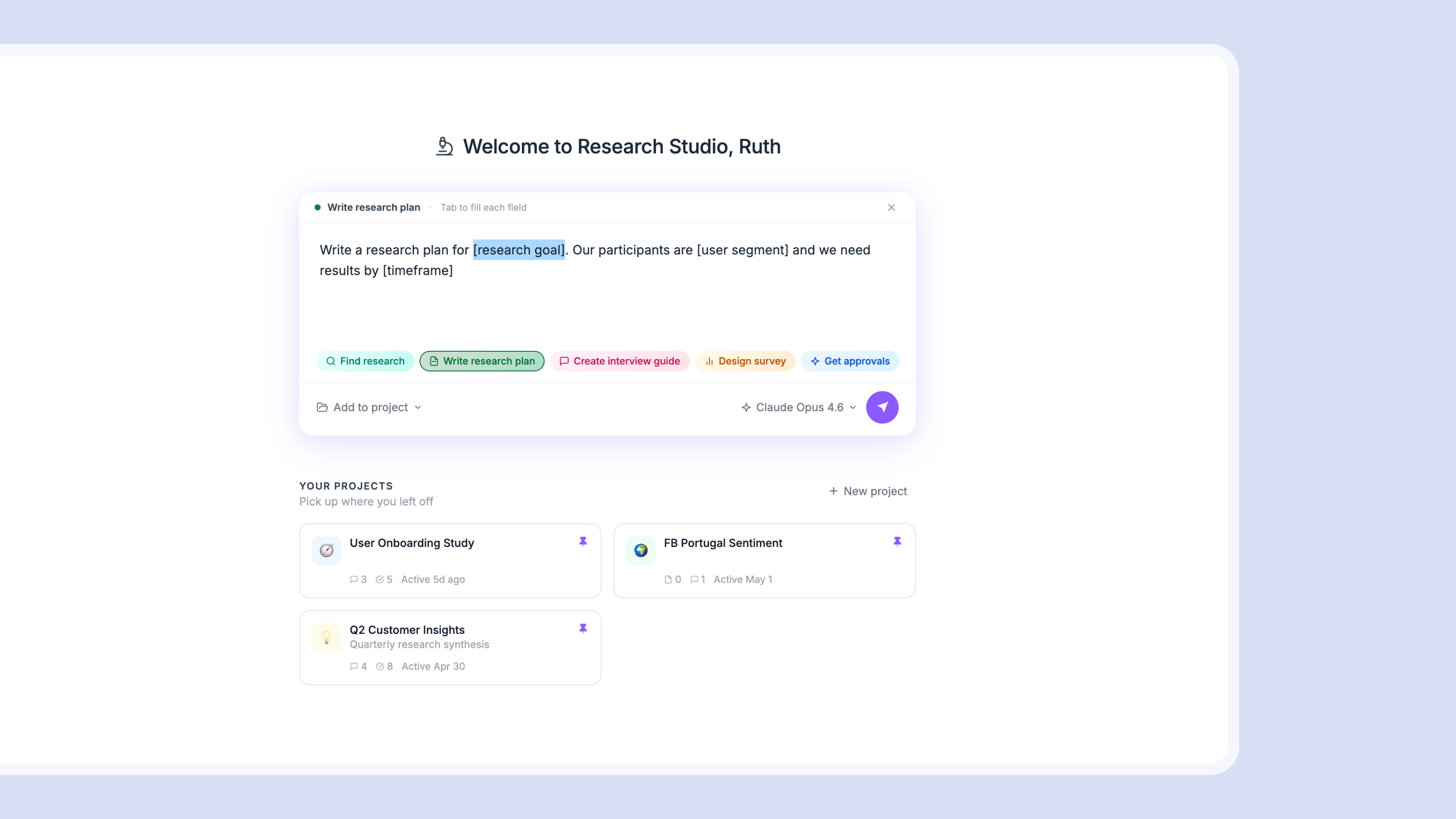
Task: Click the folder icon in Add to project
Action: pos(322,408)
